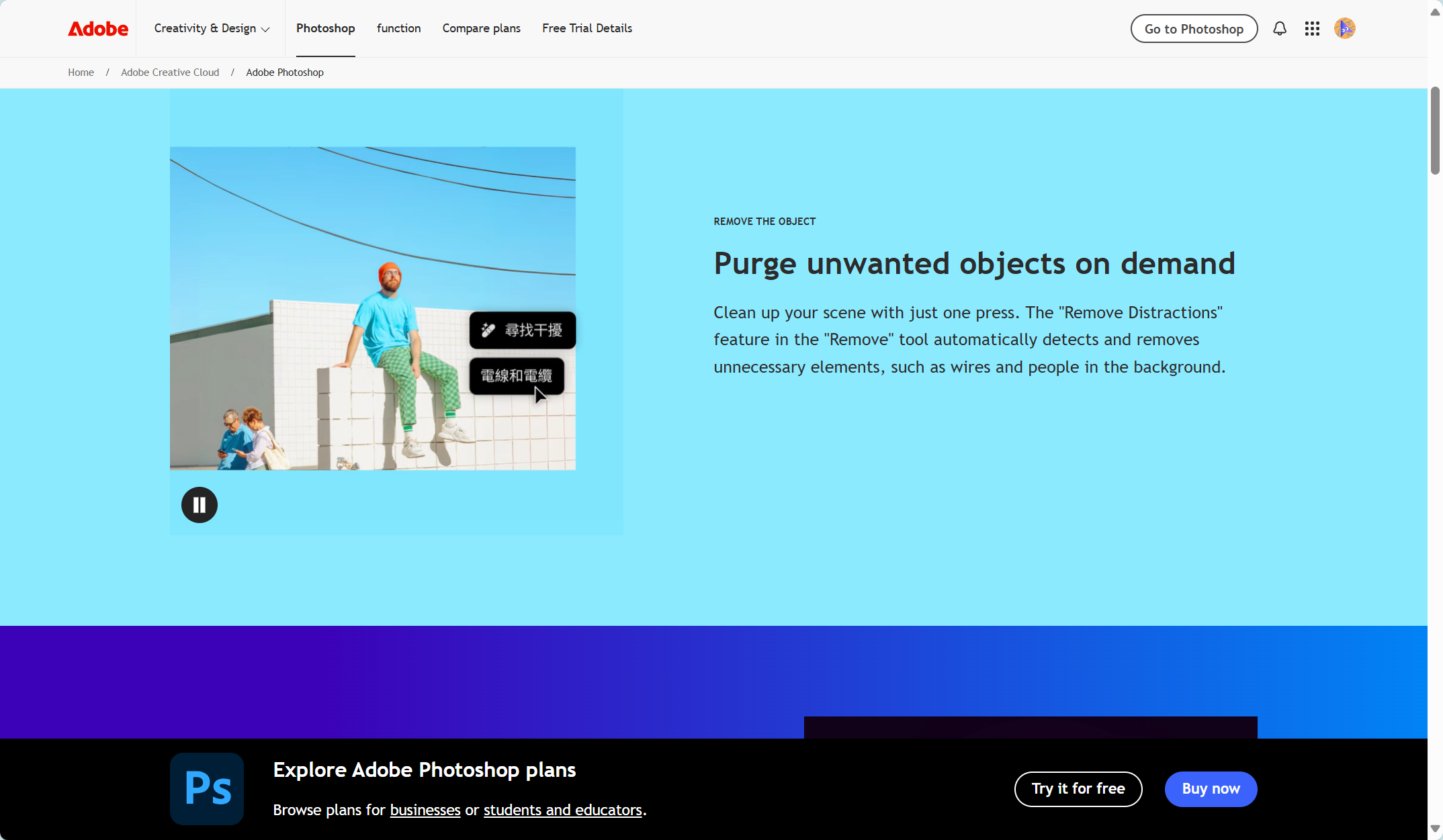The image size is (1443, 840).
Task: Click Try it for free button
Action: tap(1078, 789)
